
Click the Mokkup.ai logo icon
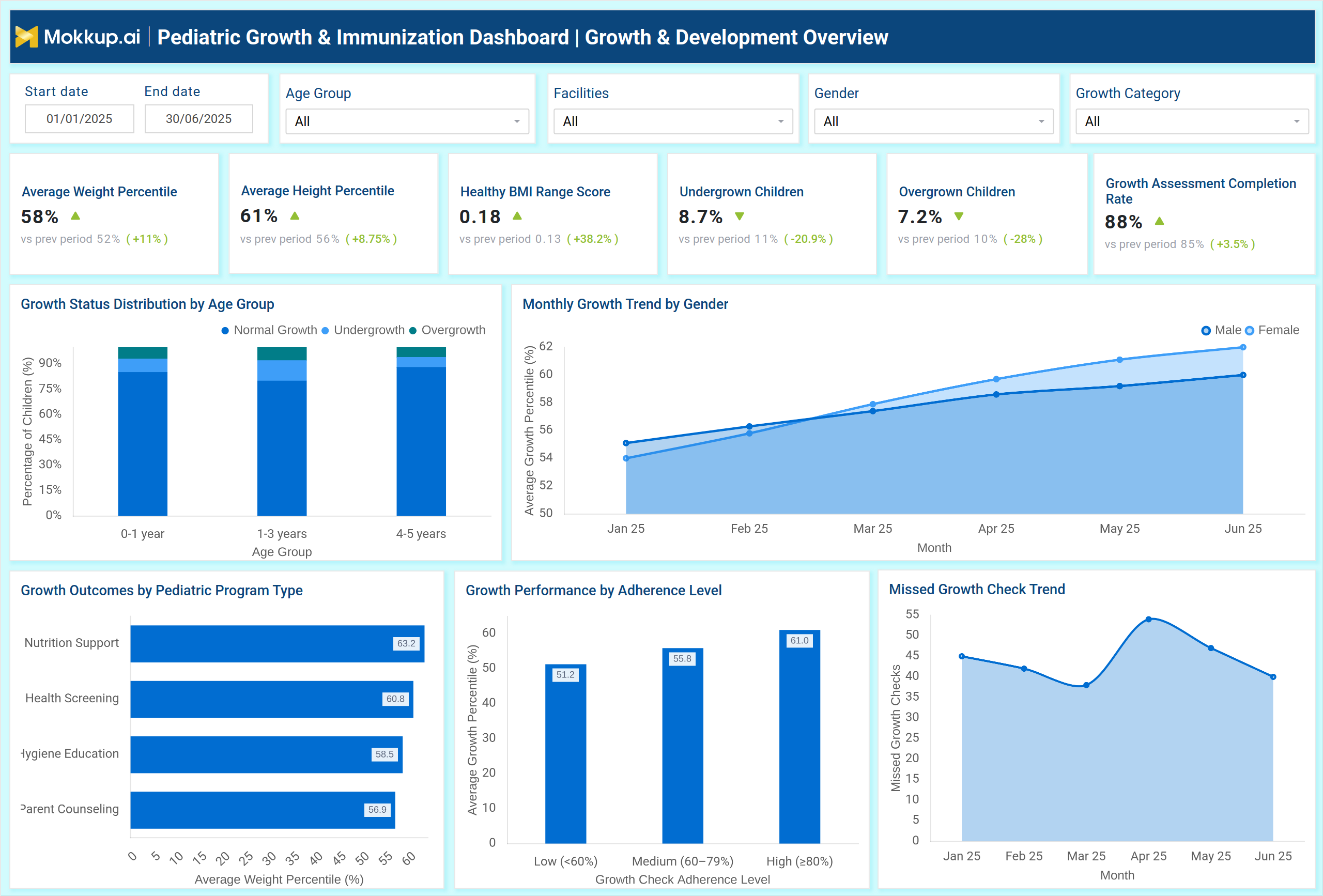click(26, 37)
